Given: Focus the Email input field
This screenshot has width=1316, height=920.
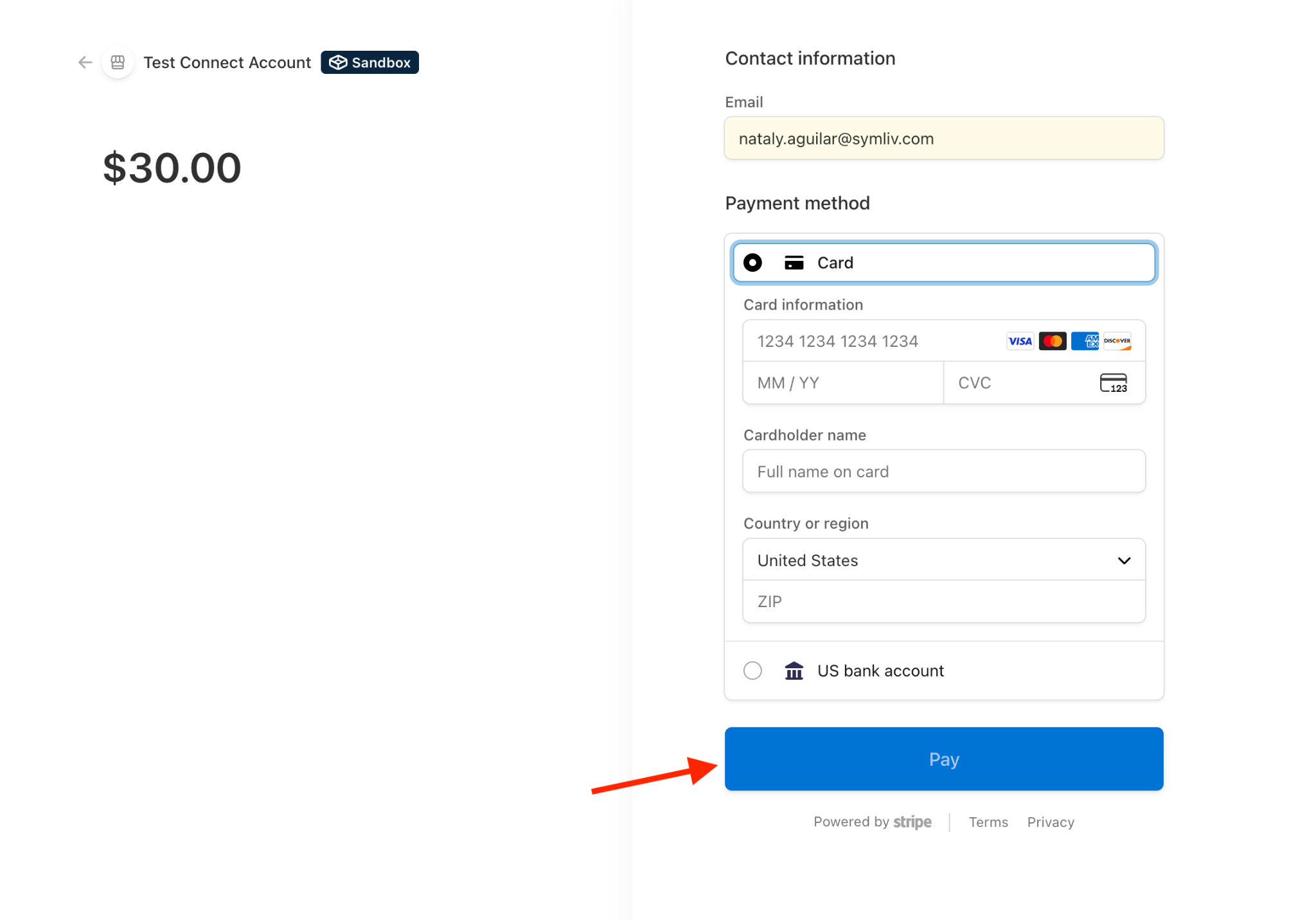Looking at the screenshot, I should 943,139.
